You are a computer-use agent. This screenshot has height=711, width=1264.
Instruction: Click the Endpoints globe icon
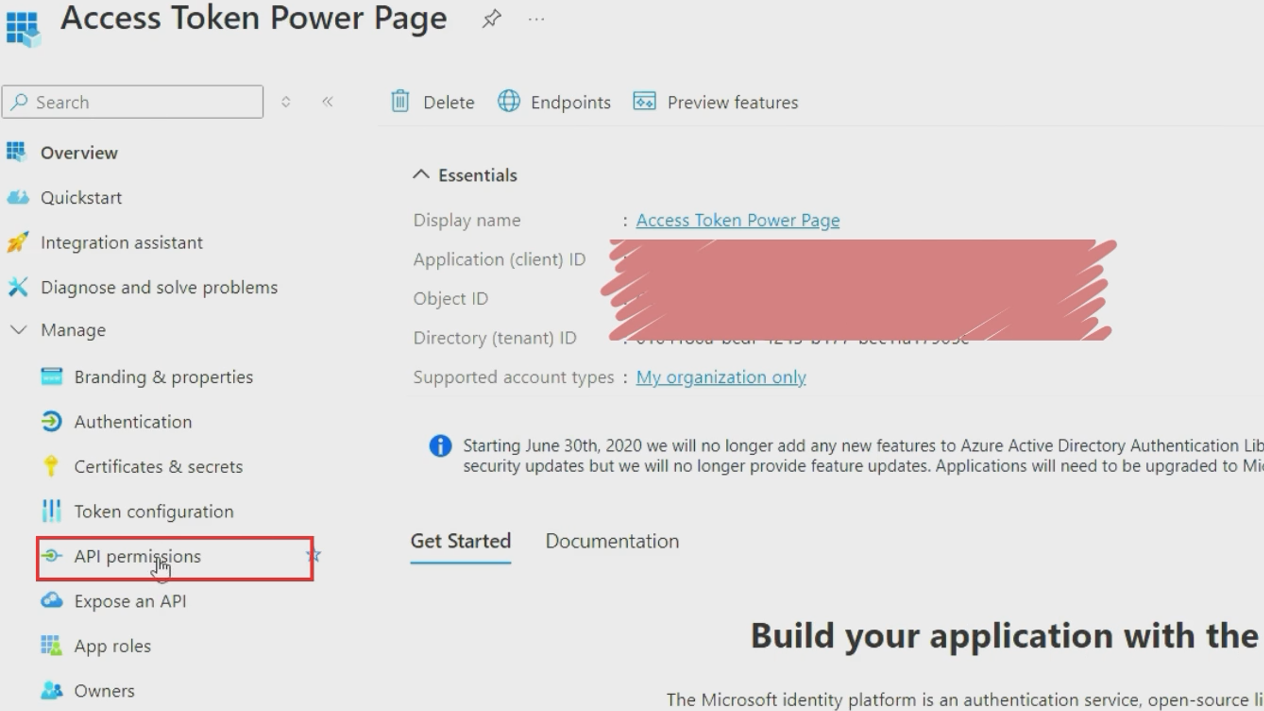tap(509, 101)
